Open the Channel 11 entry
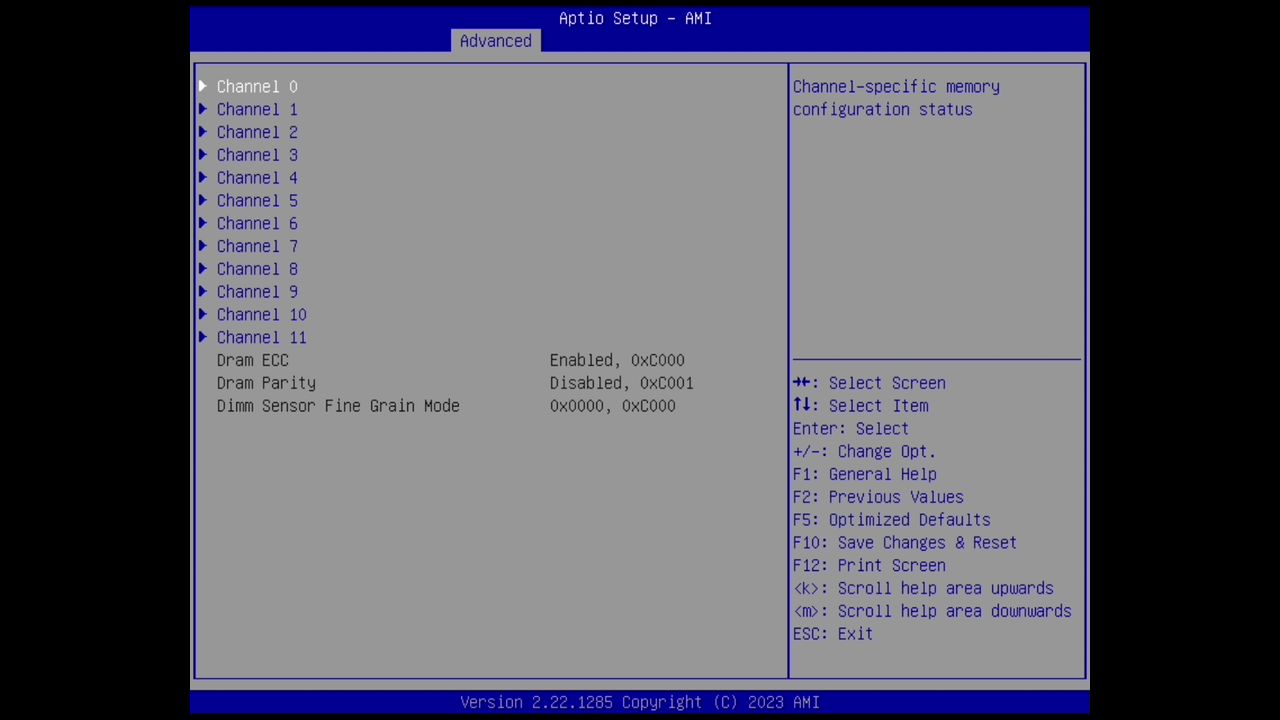The width and height of the screenshot is (1280, 720). (x=262, y=338)
